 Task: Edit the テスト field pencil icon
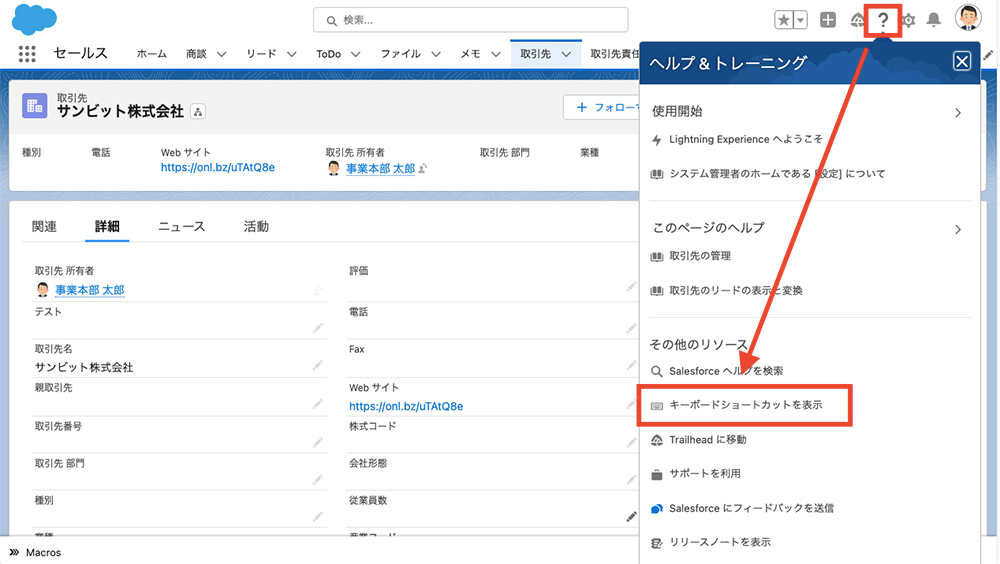pyautogui.click(x=318, y=328)
